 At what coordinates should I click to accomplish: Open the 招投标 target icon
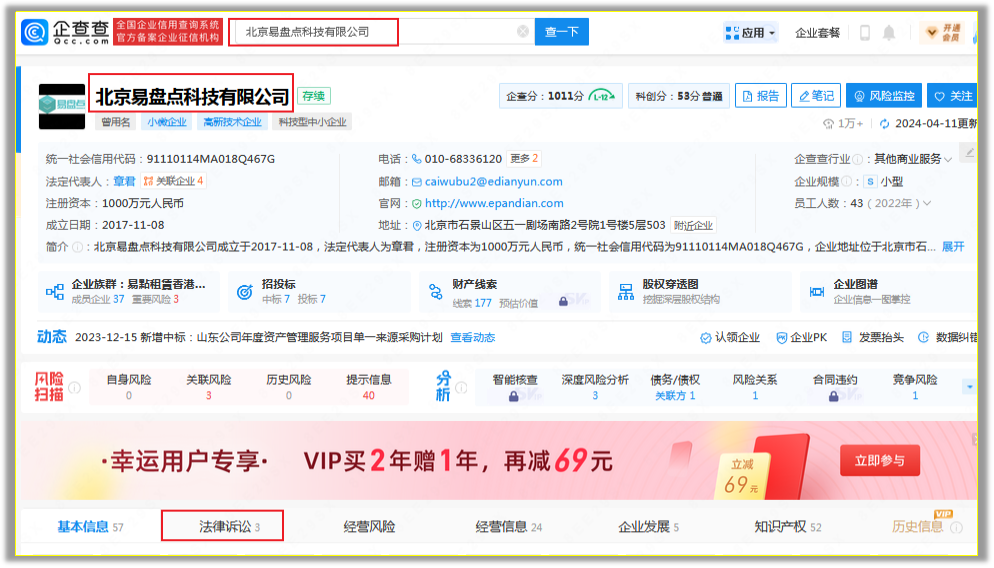coord(245,292)
